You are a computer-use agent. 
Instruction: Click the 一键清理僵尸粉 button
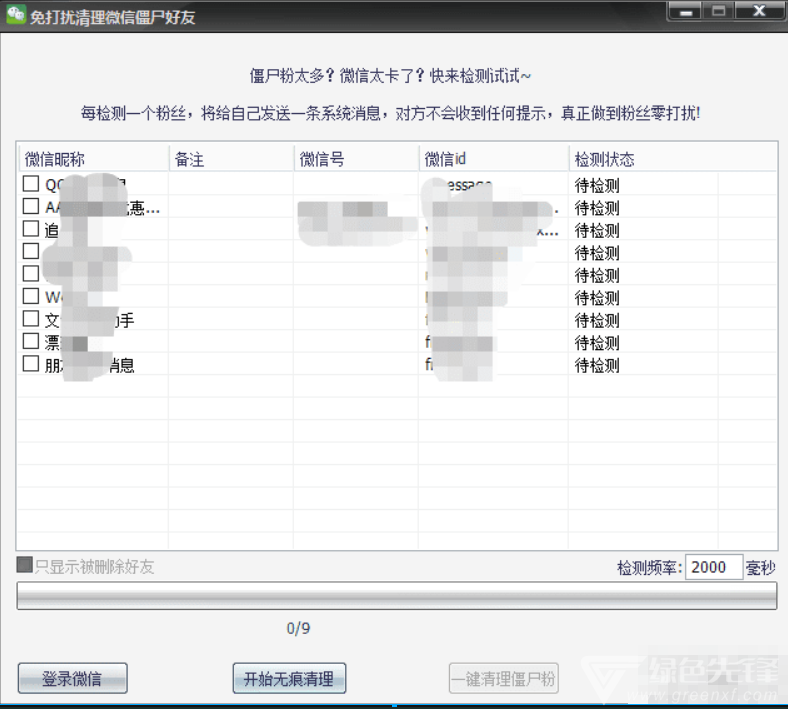tap(504, 678)
